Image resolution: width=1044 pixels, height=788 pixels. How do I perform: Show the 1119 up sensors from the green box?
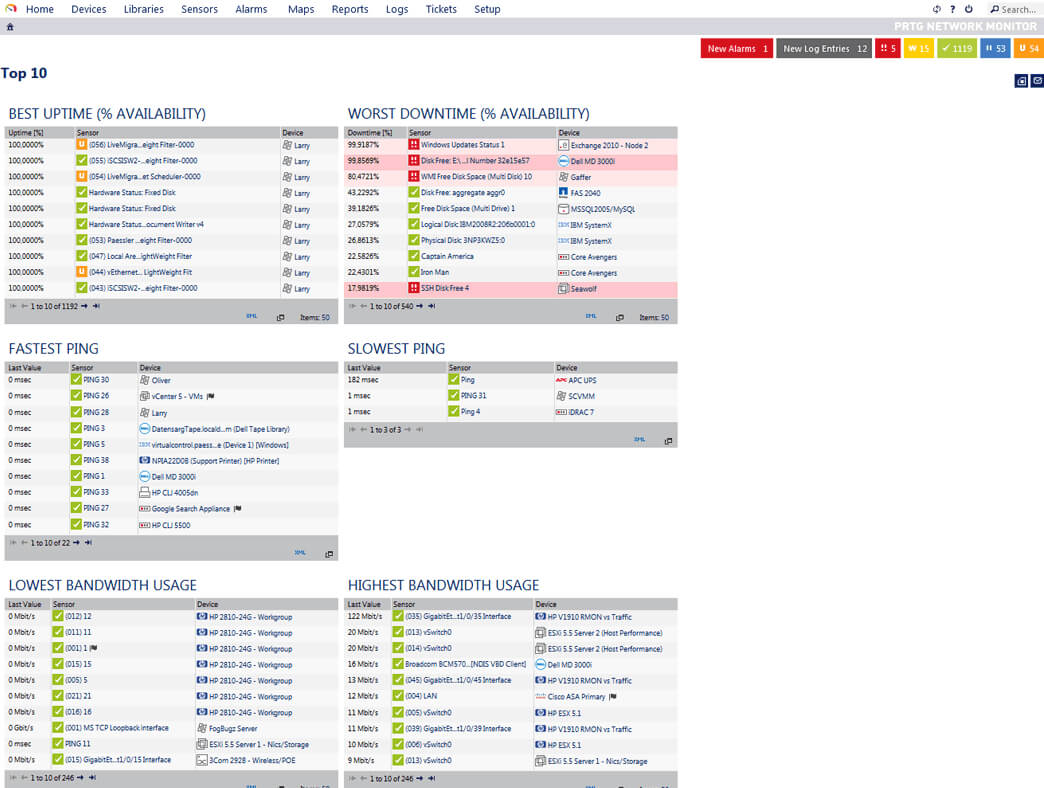click(957, 48)
